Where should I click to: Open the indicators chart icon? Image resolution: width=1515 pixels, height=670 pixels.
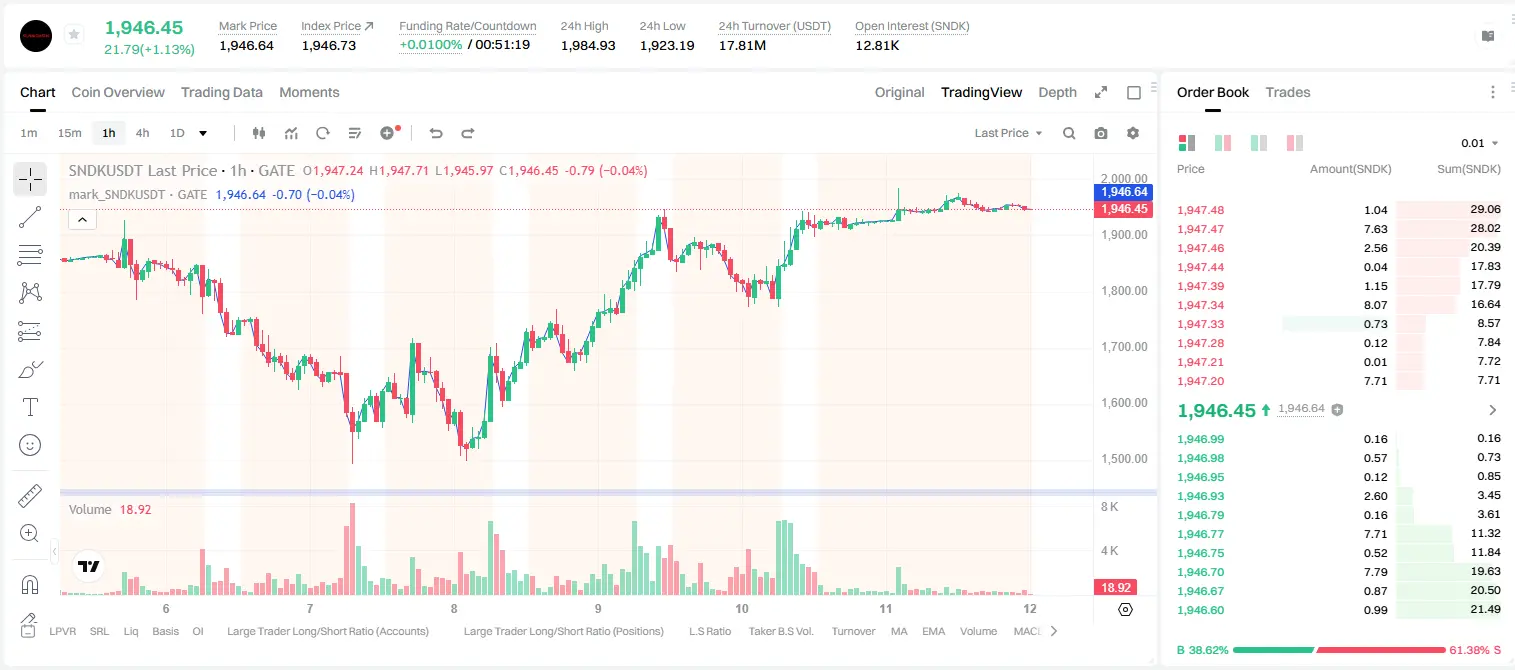coord(291,133)
